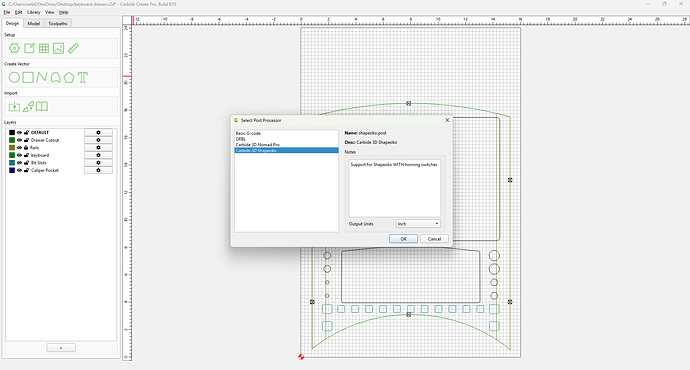690x370 pixels.
Task: Click the background image icon in Setup
Action: tap(59, 48)
